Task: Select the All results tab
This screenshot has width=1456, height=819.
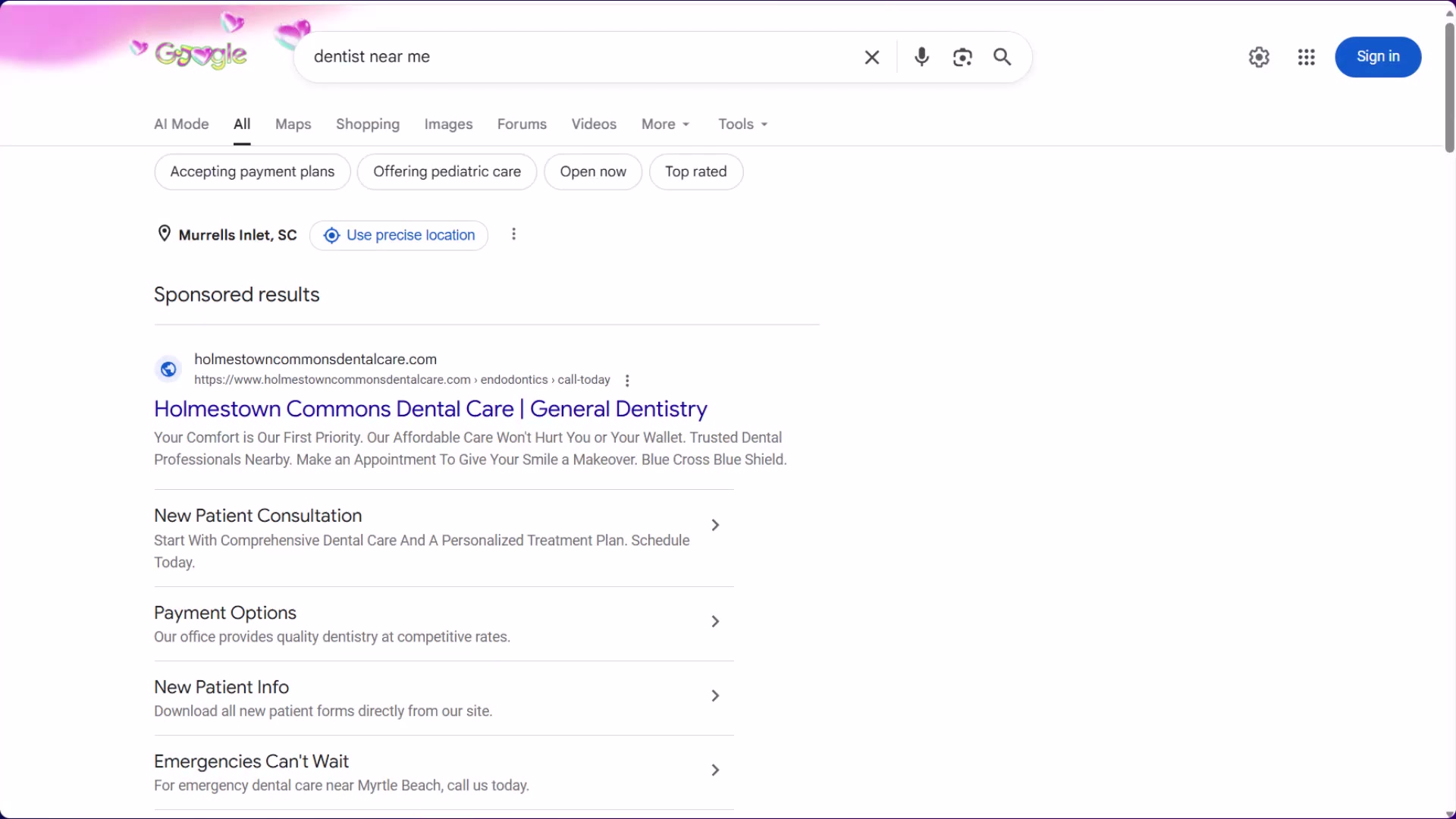Action: pyautogui.click(x=242, y=124)
